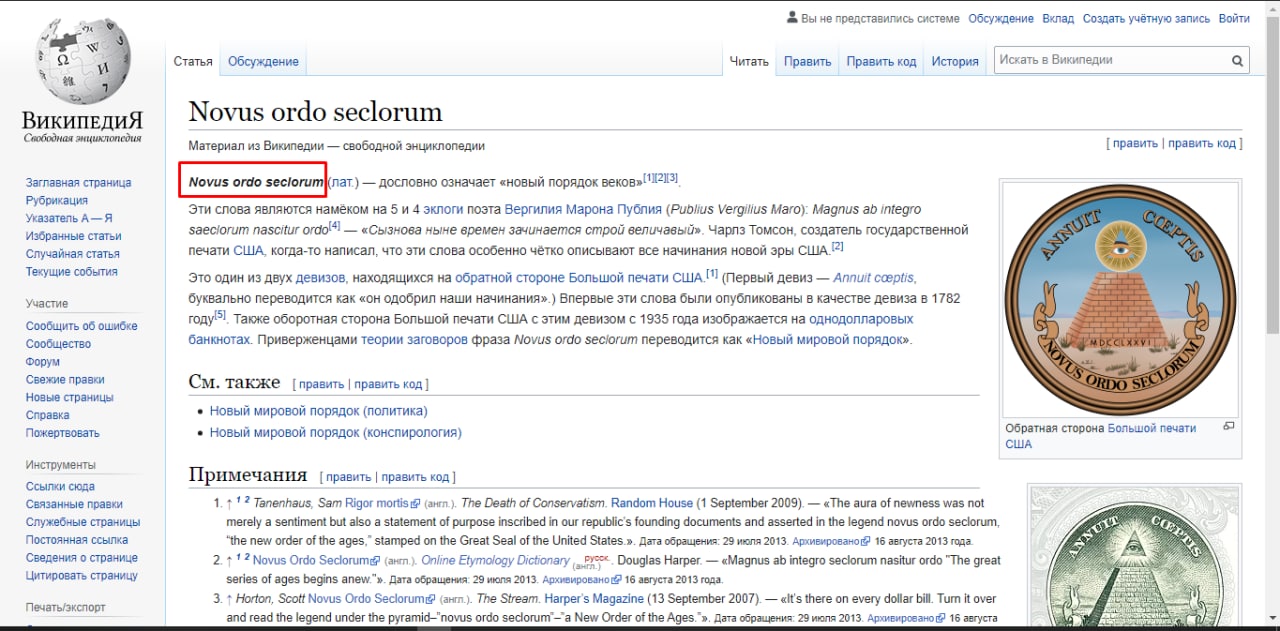Click footnote reference [4] after 'nascitur ordo'
This screenshot has height=631, width=1280.
335,226
